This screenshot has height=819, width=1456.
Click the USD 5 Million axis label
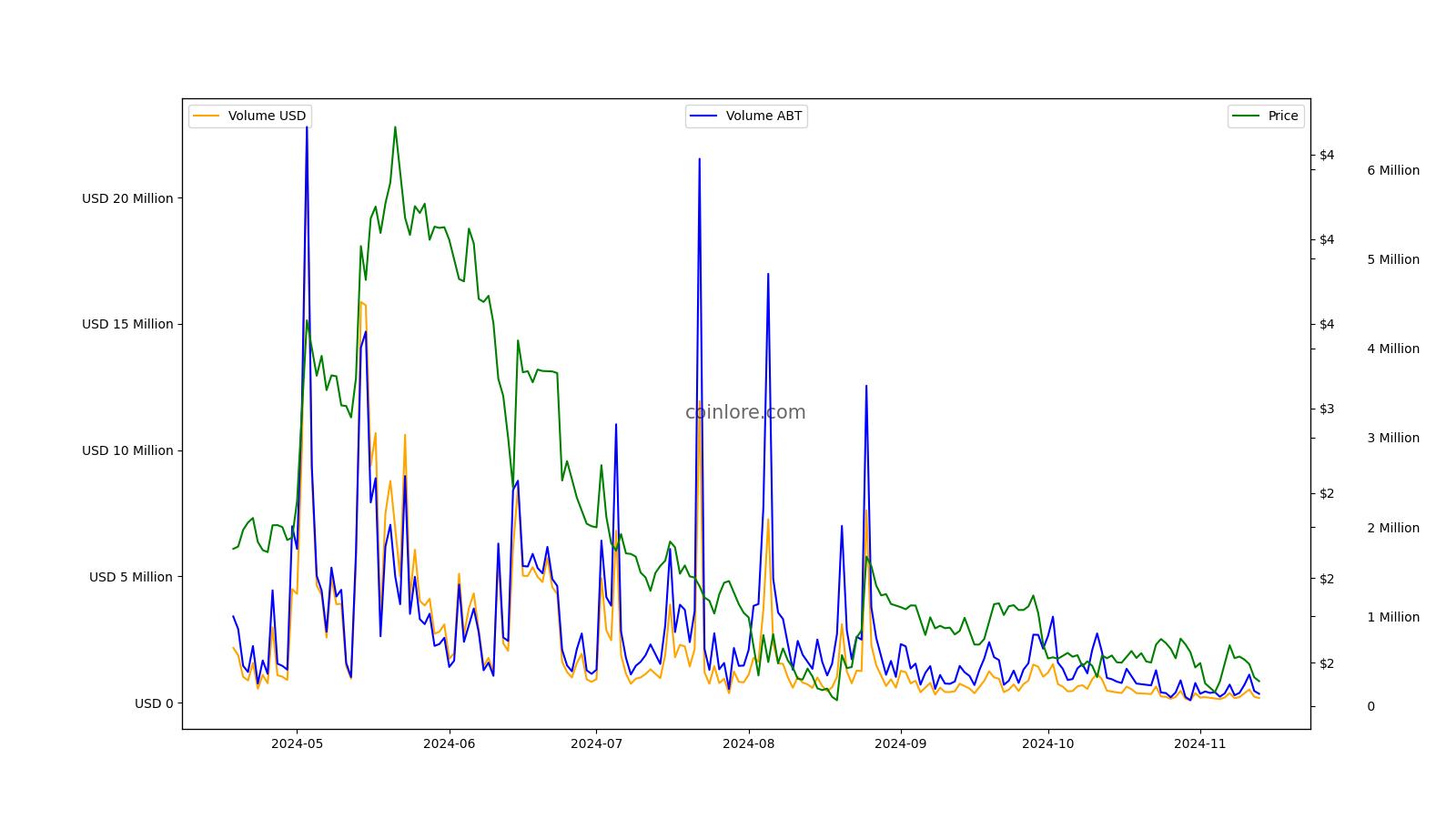point(131,577)
